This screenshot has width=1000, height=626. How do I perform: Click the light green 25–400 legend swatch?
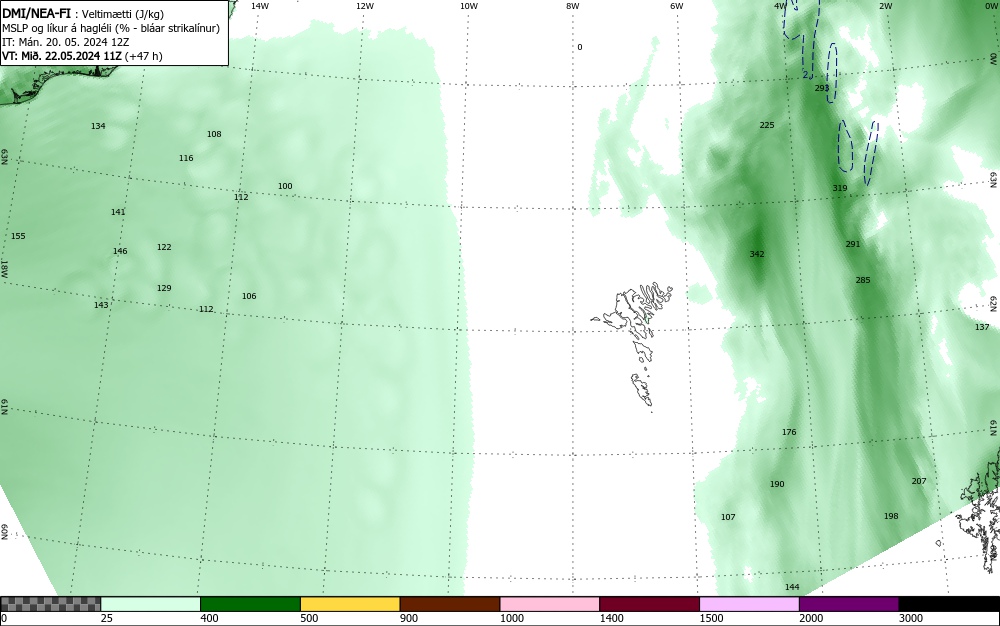click(x=151, y=604)
